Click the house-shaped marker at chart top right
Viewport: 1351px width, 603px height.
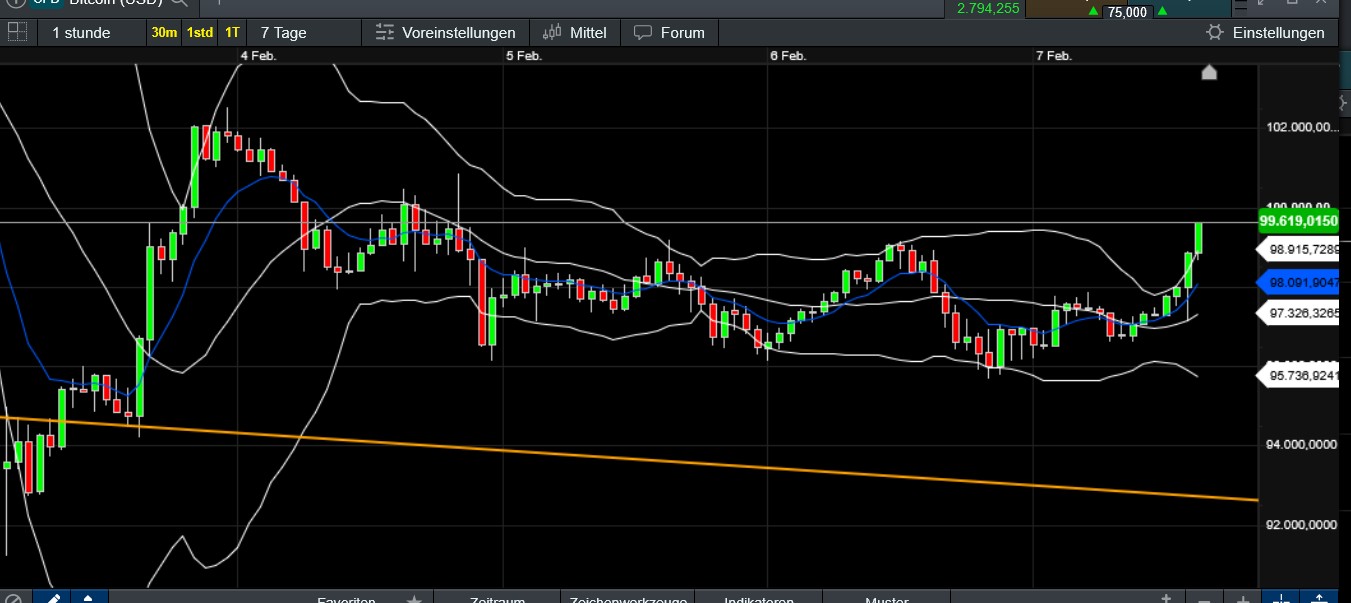(x=1209, y=72)
